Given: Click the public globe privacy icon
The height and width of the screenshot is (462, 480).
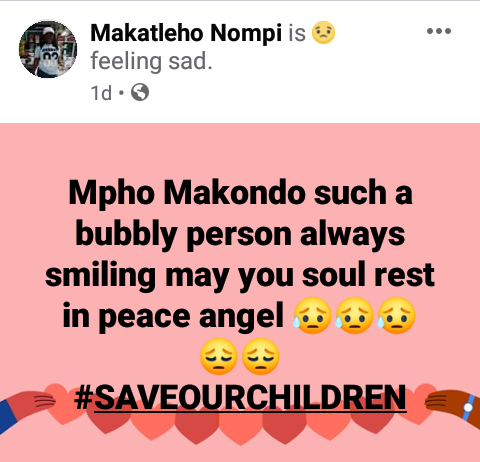Looking at the screenshot, I should (140, 92).
